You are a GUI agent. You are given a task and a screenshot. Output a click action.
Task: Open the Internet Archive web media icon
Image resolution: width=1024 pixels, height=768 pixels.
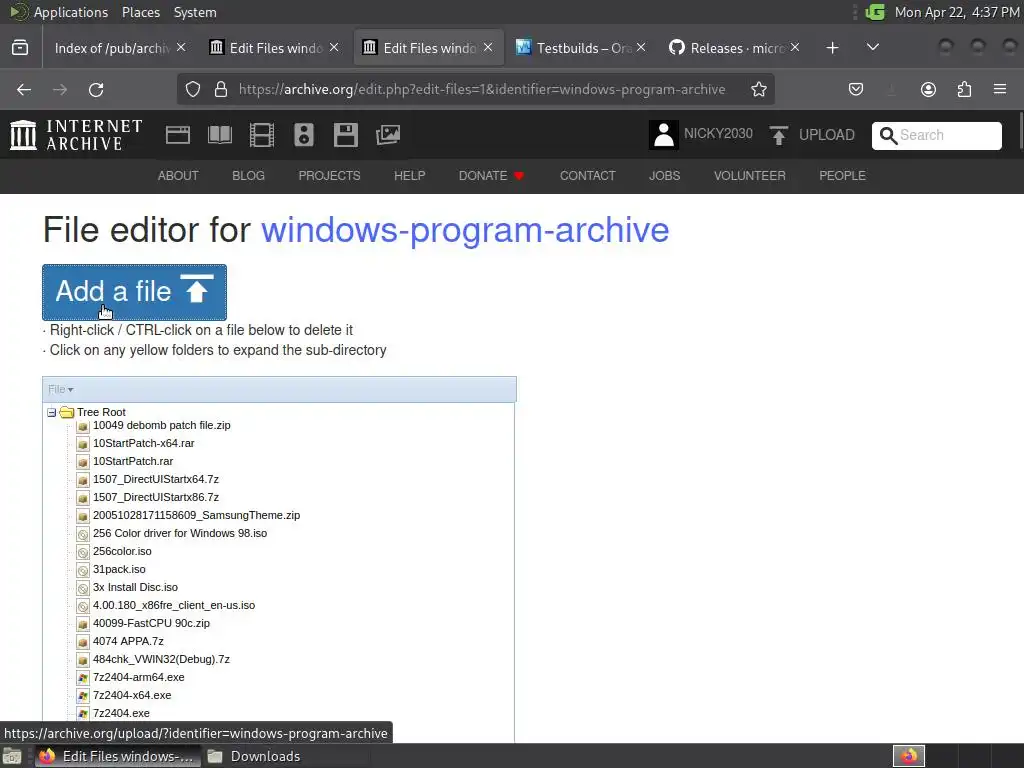point(178,135)
